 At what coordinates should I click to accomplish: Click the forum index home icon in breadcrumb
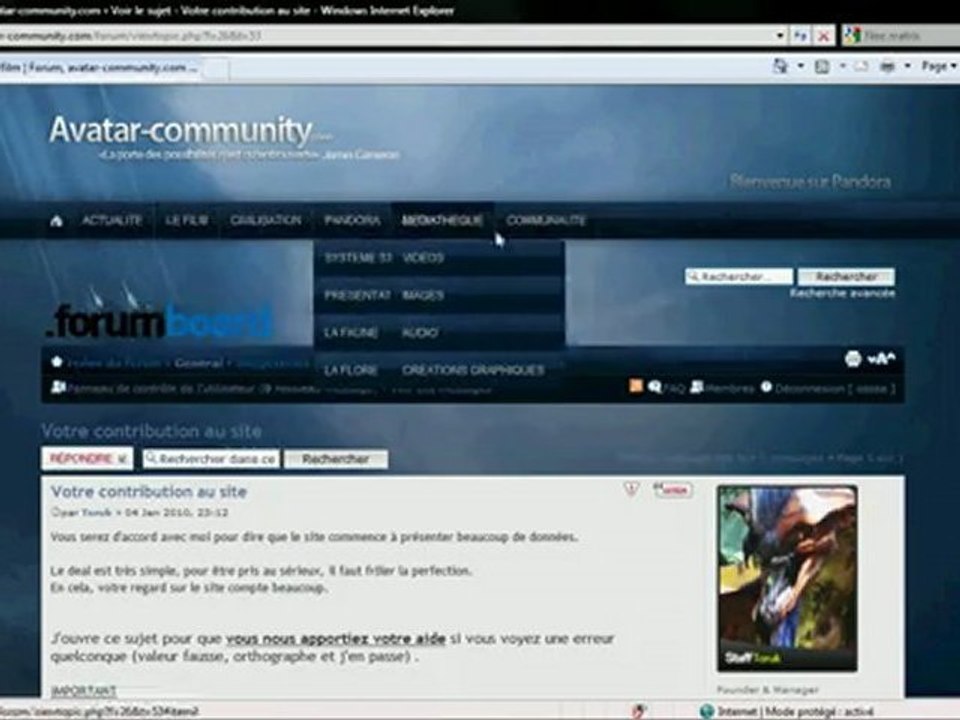pyautogui.click(x=57, y=362)
